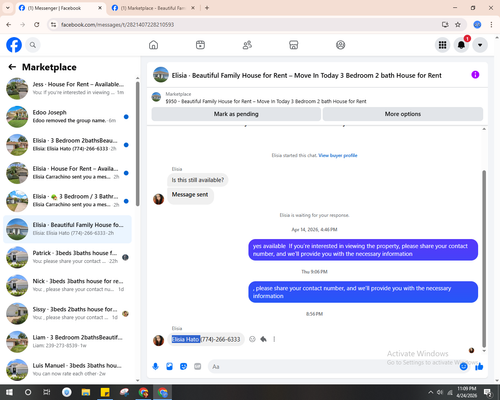Viewport: 500px width, 400px height.
Task: Open Elisia 3 Bedroom 2baths conversation
Action: click(67, 145)
